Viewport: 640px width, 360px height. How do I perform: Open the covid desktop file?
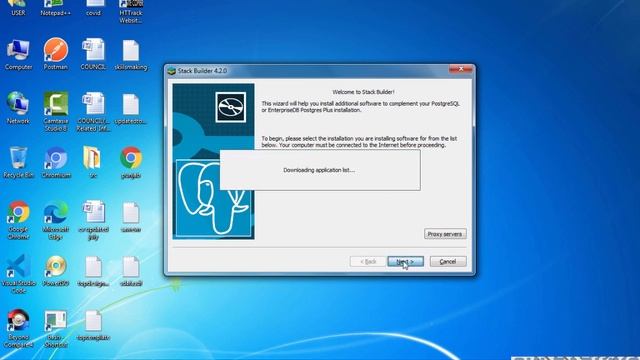(93, 8)
